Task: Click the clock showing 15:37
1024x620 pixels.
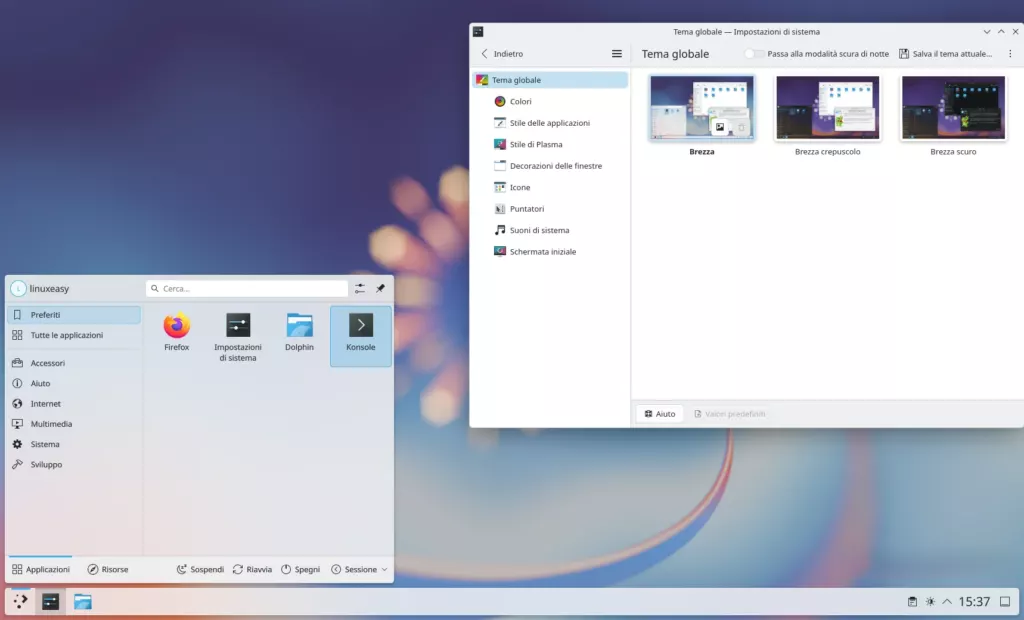Action: tap(974, 602)
